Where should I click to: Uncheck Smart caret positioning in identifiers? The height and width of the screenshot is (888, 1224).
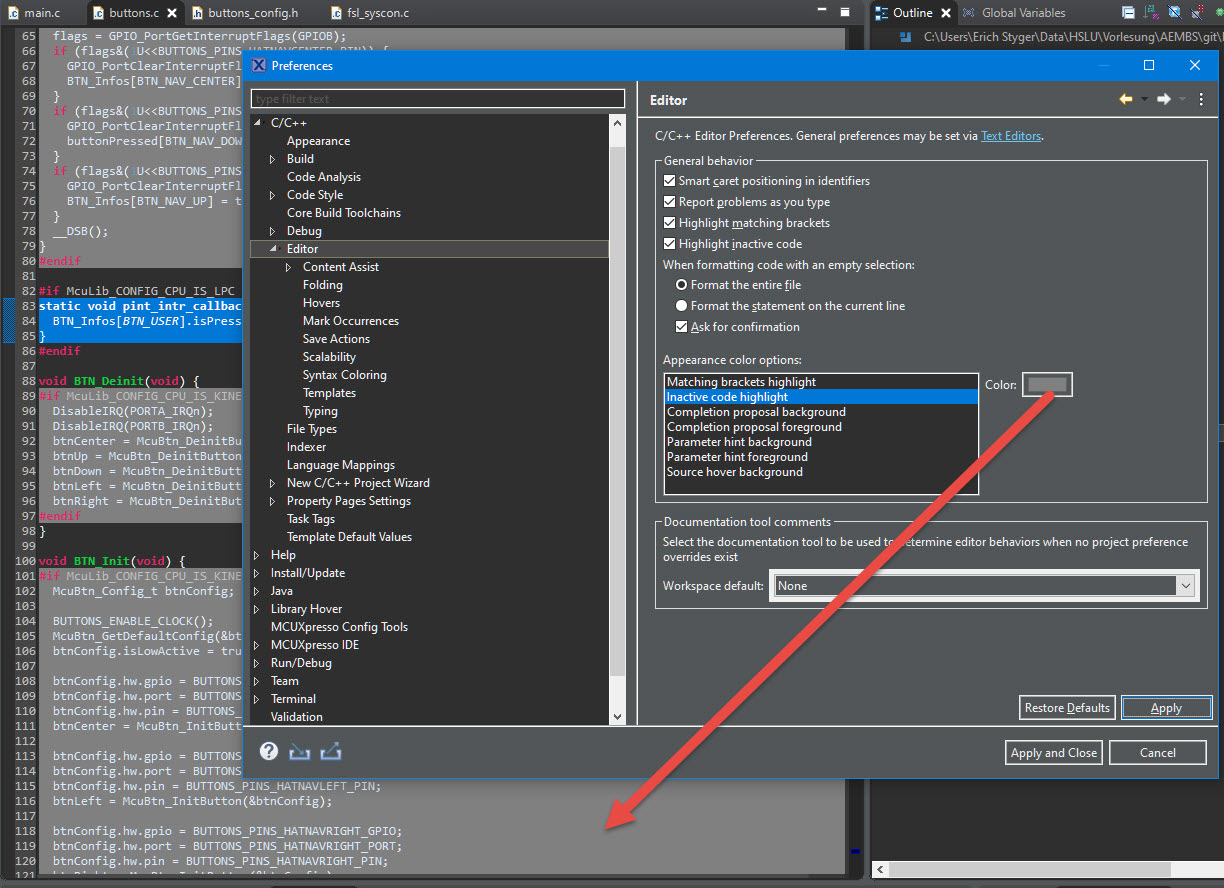point(670,181)
